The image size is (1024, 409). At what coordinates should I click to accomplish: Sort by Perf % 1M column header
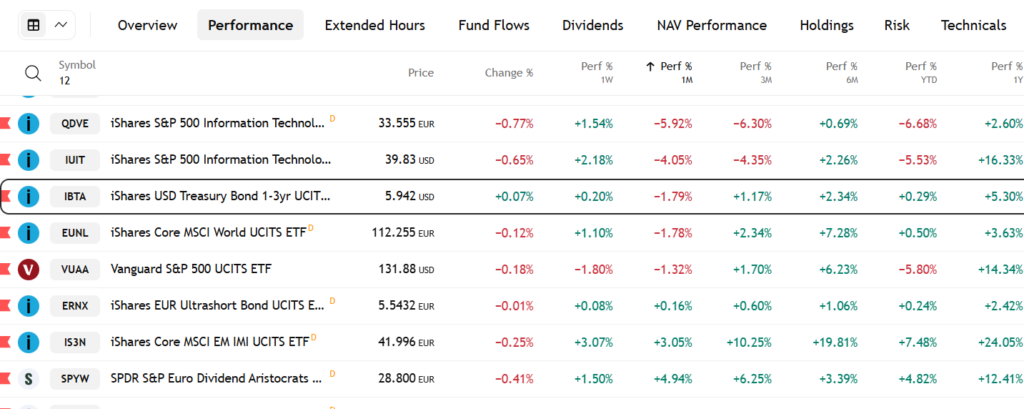pos(669,72)
